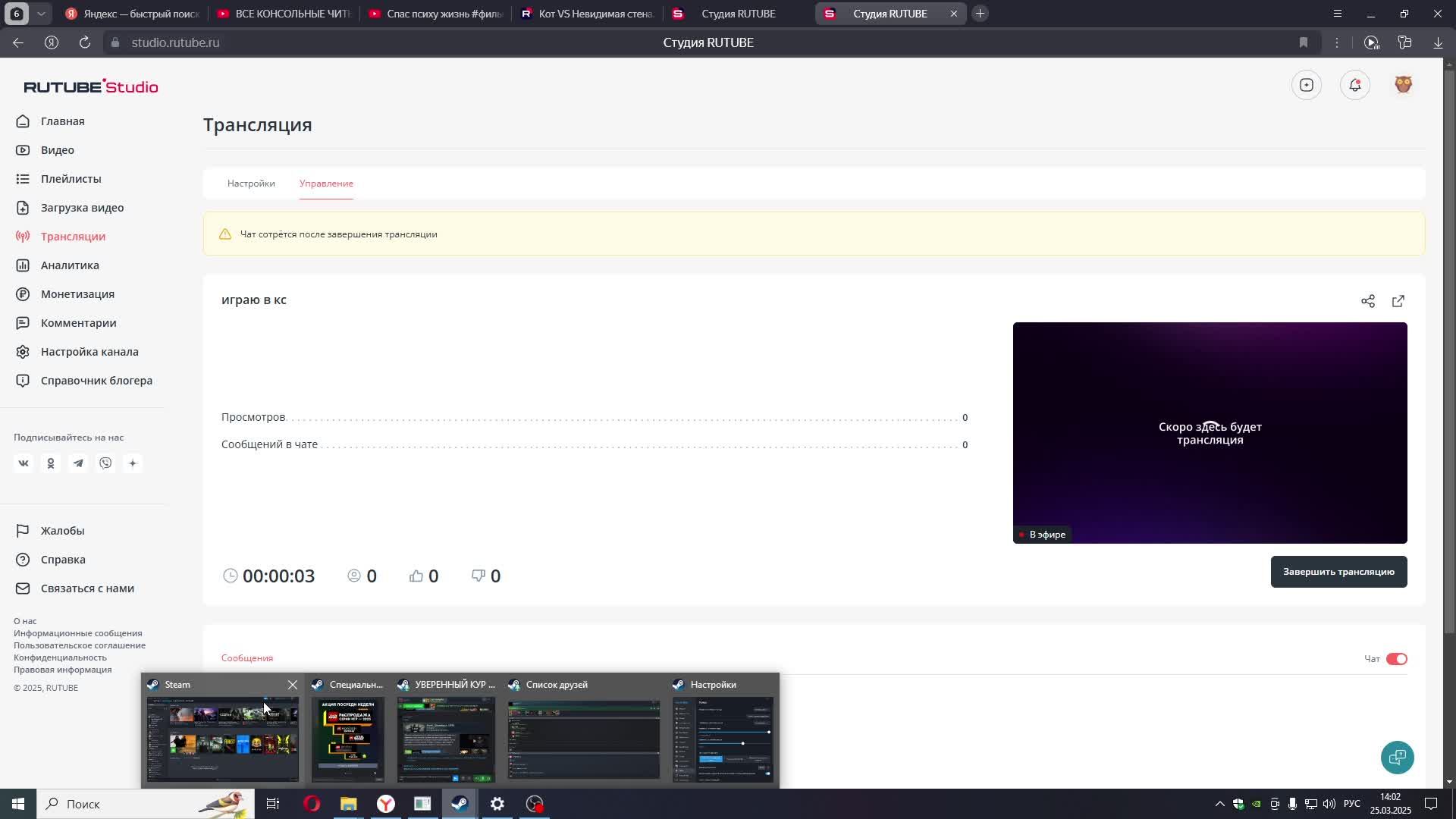Select the Список друзей Steam window thumbnail

coord(583,739)
